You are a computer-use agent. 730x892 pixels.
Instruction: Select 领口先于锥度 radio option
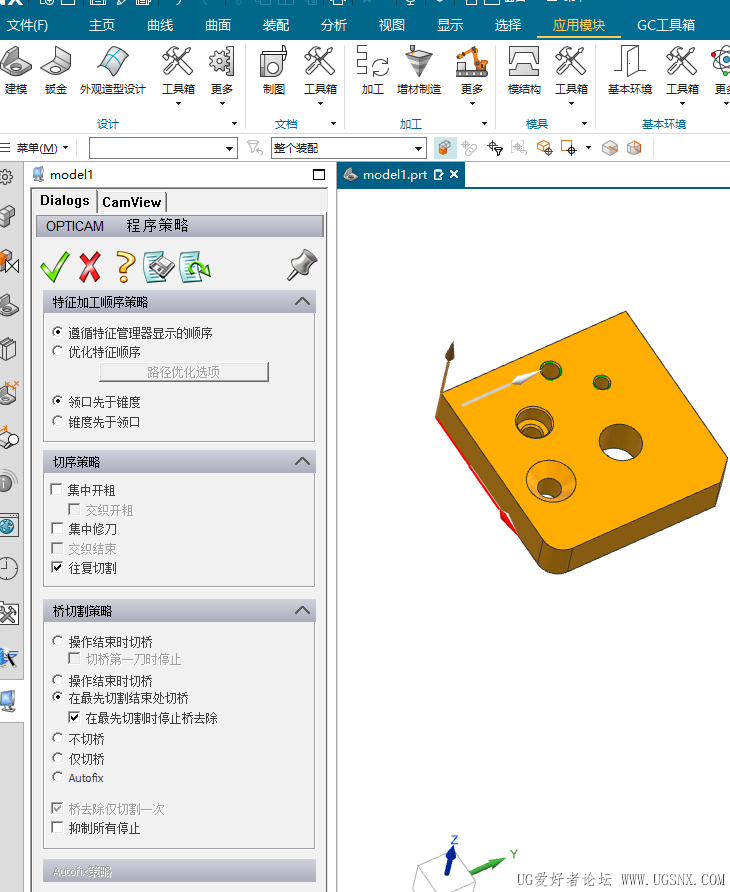pos(57,401)
